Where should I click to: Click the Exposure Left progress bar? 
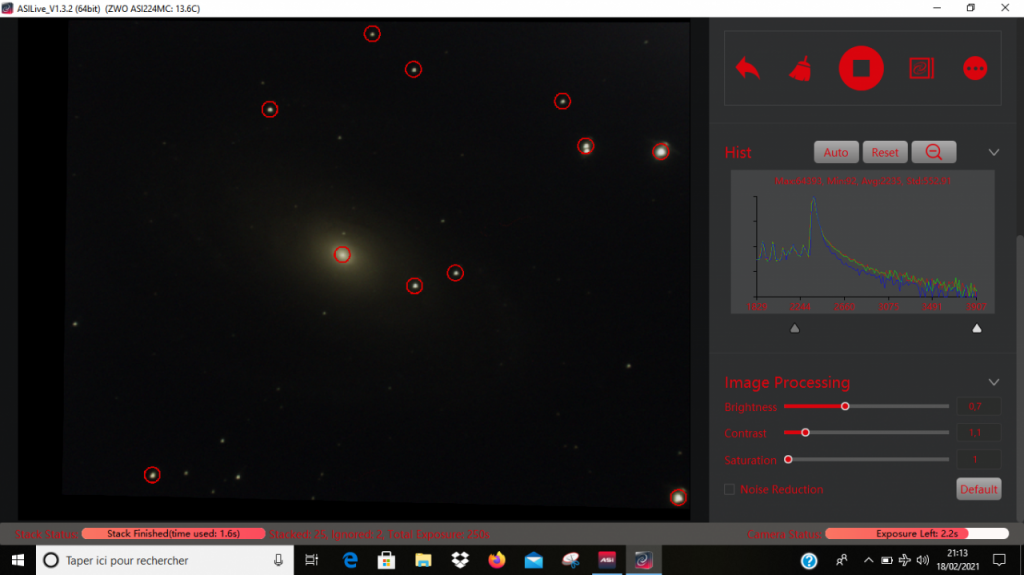coord(917,534)
